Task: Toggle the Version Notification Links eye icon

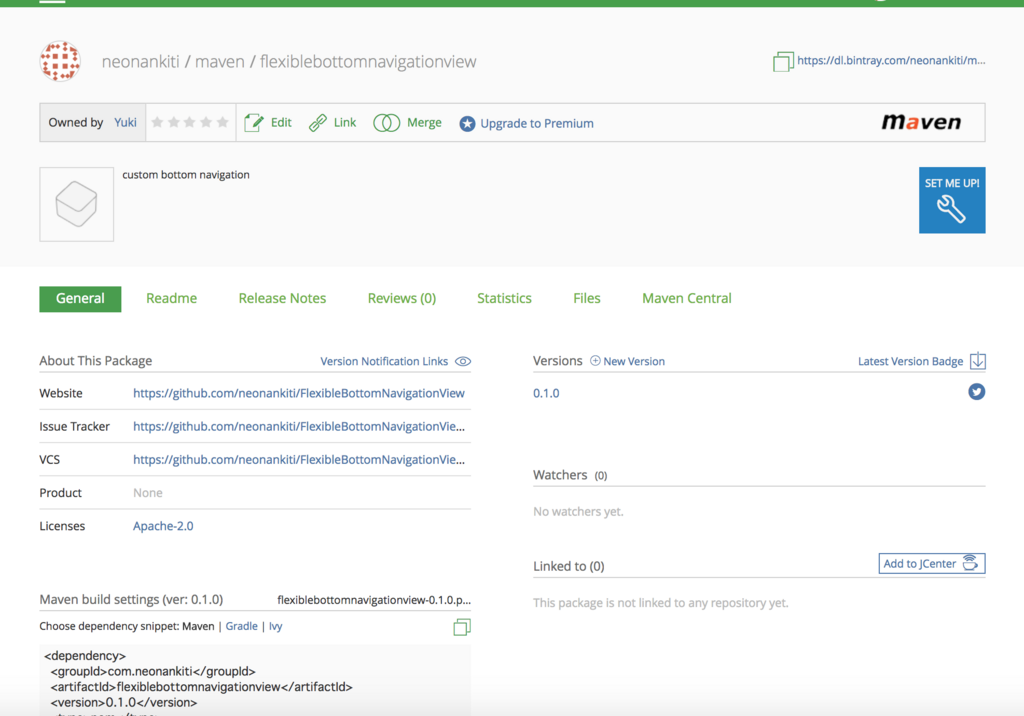Action: tap(463, 361)
